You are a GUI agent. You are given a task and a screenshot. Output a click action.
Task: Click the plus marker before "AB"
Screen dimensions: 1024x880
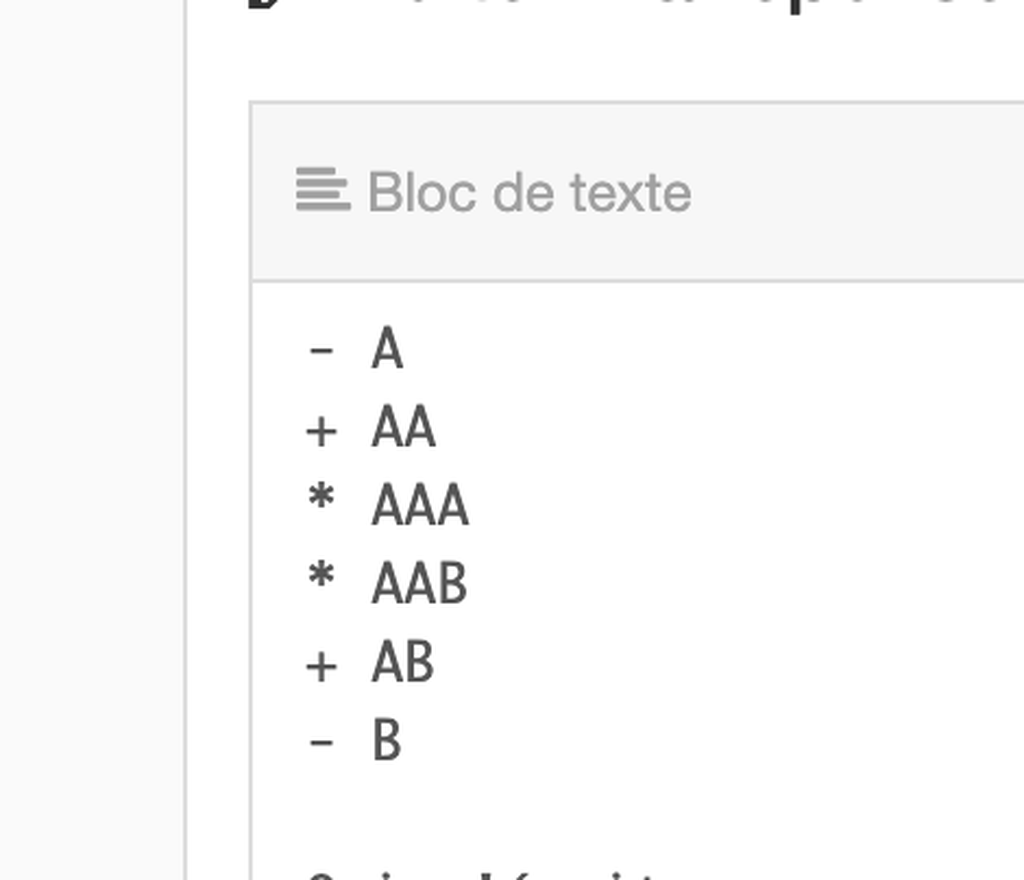(321, 667)
